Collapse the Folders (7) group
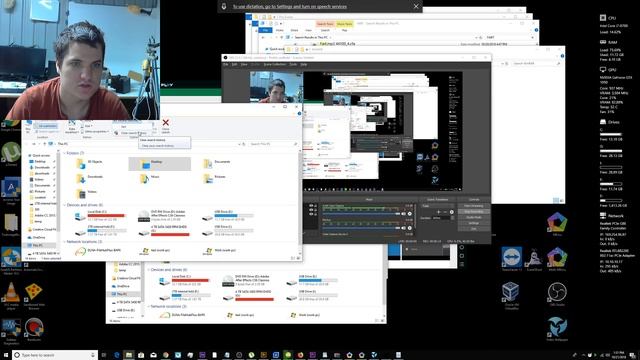This screenshot has width=640, height=360. point(64,153)
